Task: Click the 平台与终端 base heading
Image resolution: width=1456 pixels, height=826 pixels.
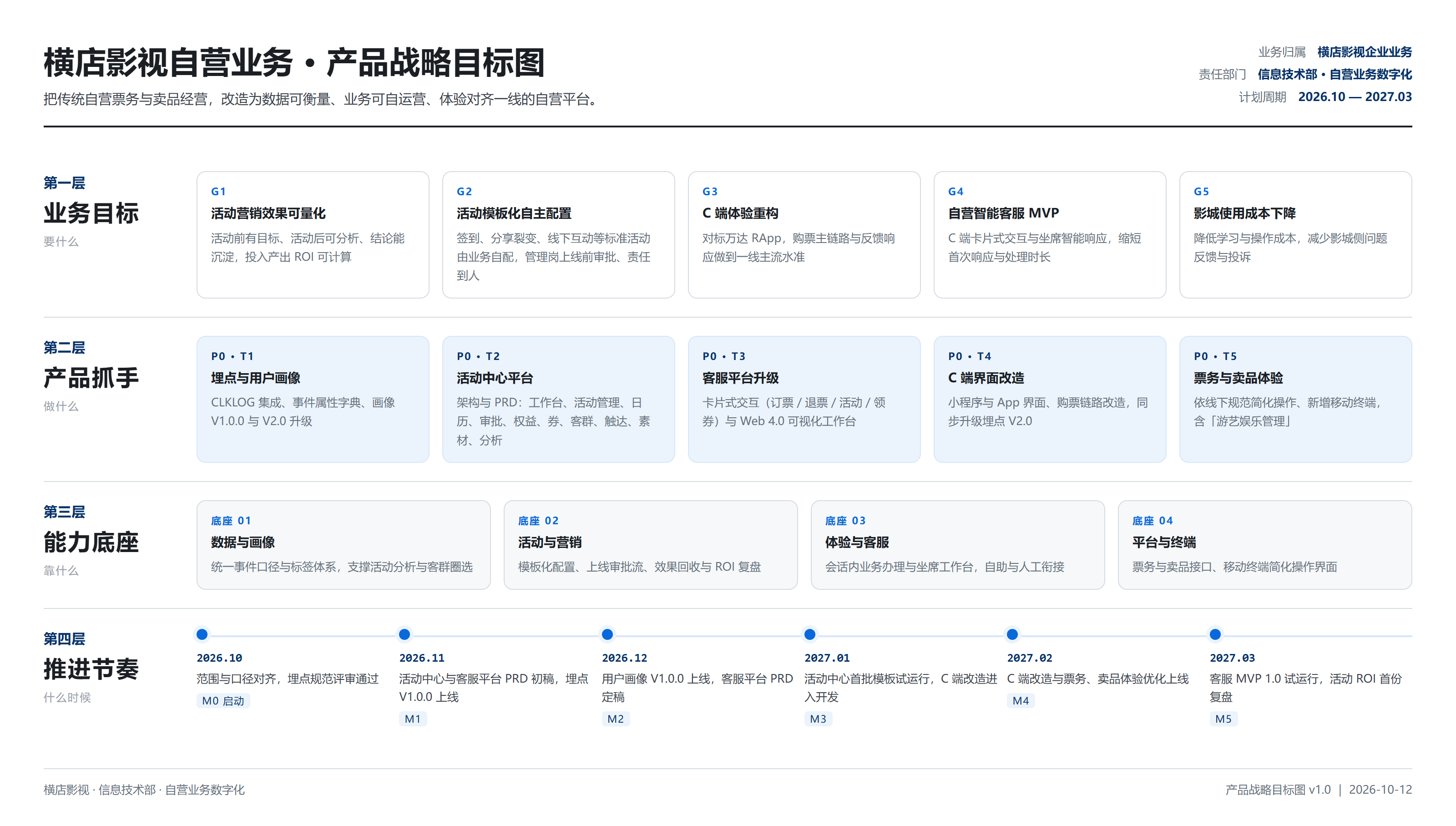Action: [x=1164, y=542]
